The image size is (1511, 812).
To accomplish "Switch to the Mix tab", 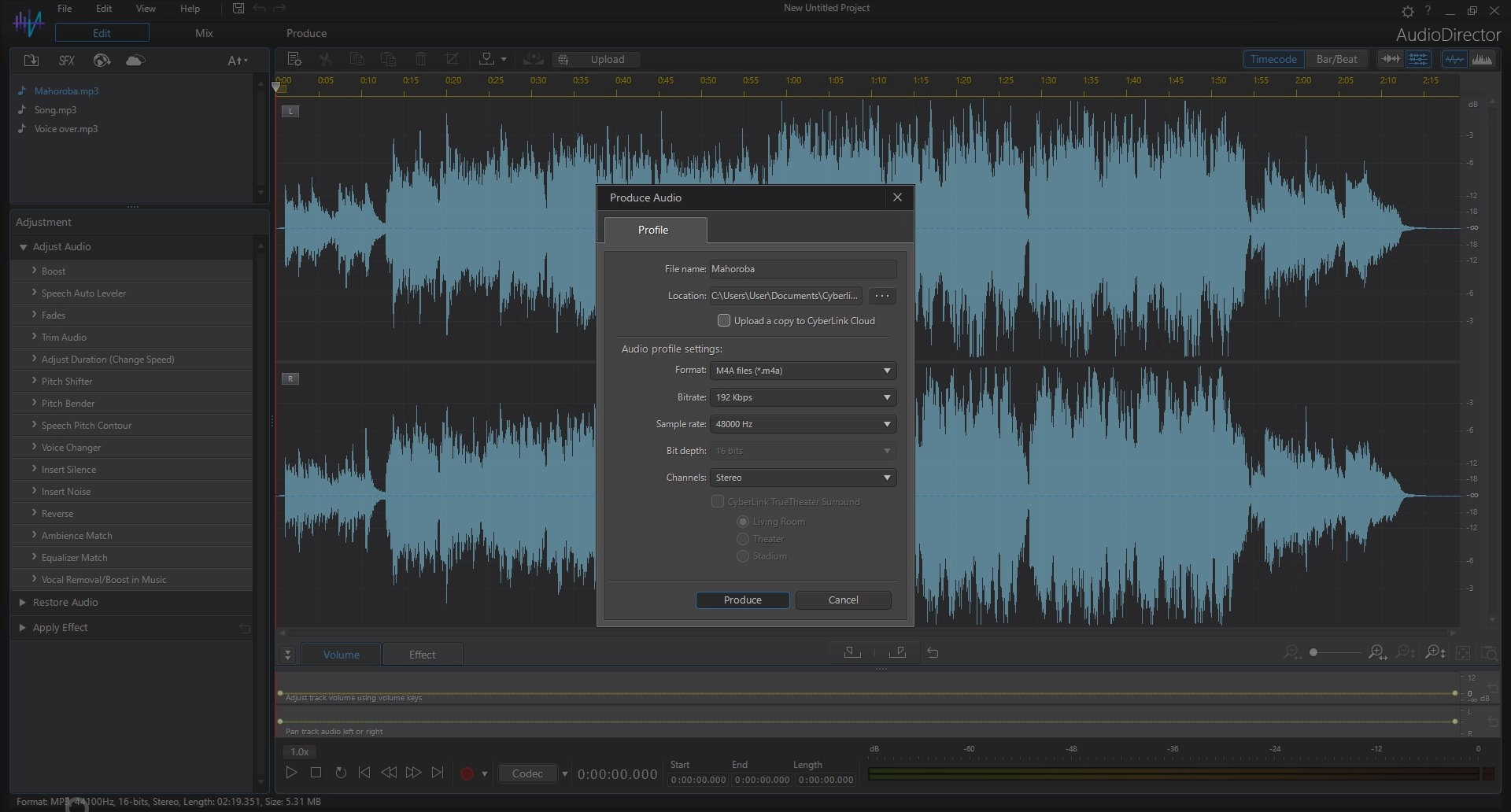I will (x=204, y=33).
